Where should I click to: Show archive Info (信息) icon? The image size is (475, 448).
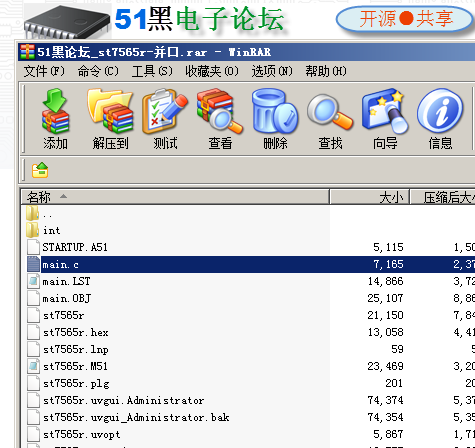(440, 111)
